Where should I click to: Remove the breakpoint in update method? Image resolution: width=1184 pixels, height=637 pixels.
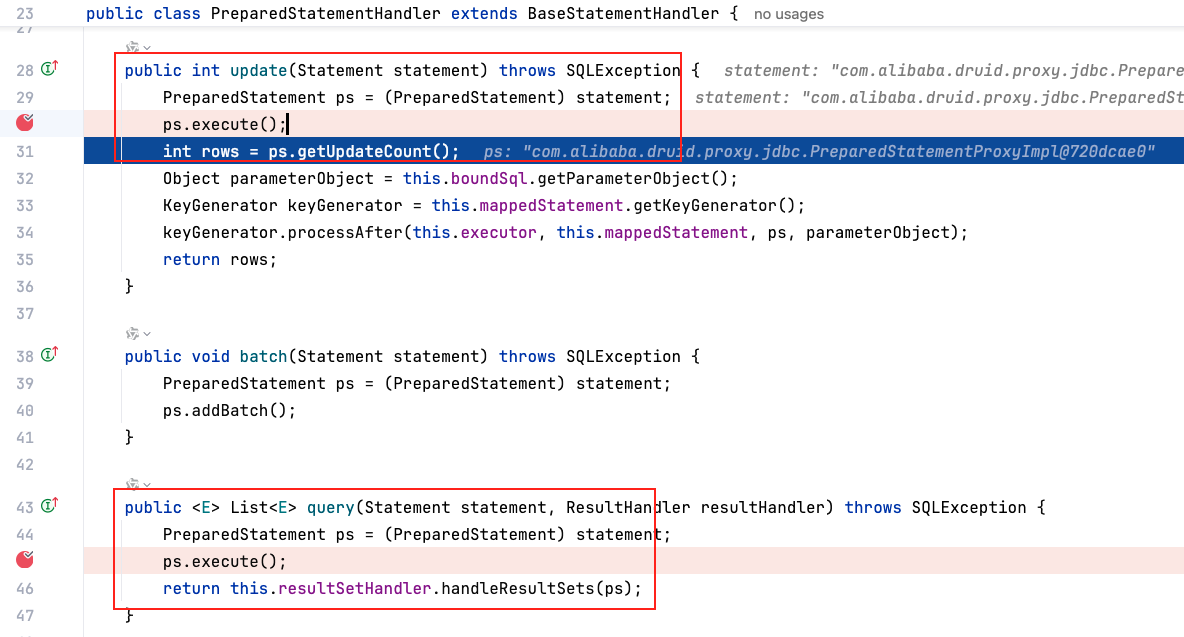click(25, 122)
